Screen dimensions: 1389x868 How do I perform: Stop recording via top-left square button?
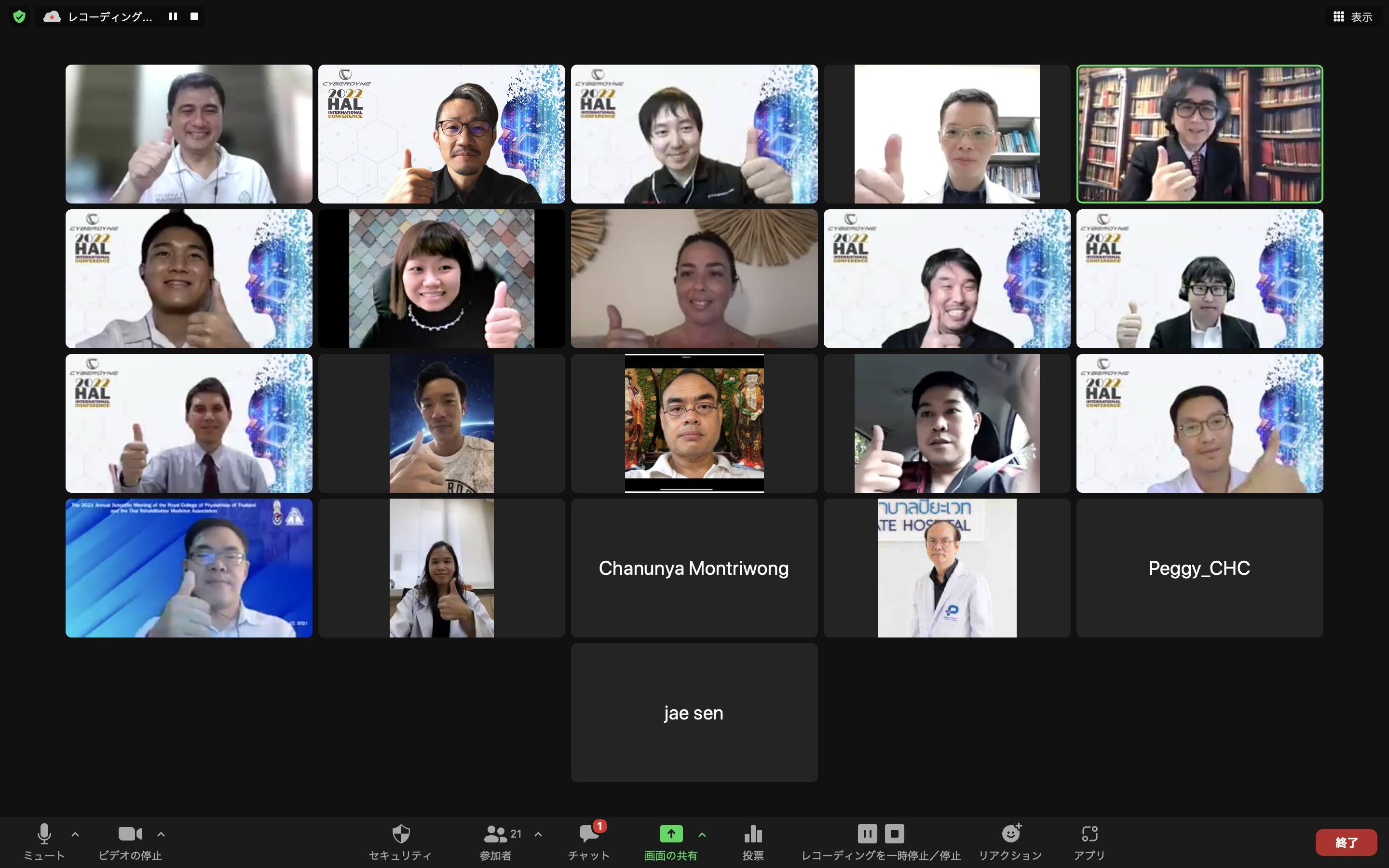194,17
